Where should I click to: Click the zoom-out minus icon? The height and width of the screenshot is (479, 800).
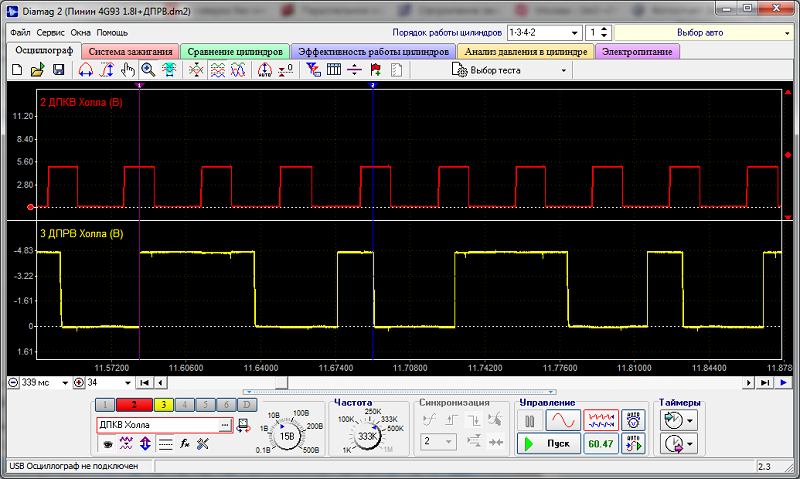[13, 383]
